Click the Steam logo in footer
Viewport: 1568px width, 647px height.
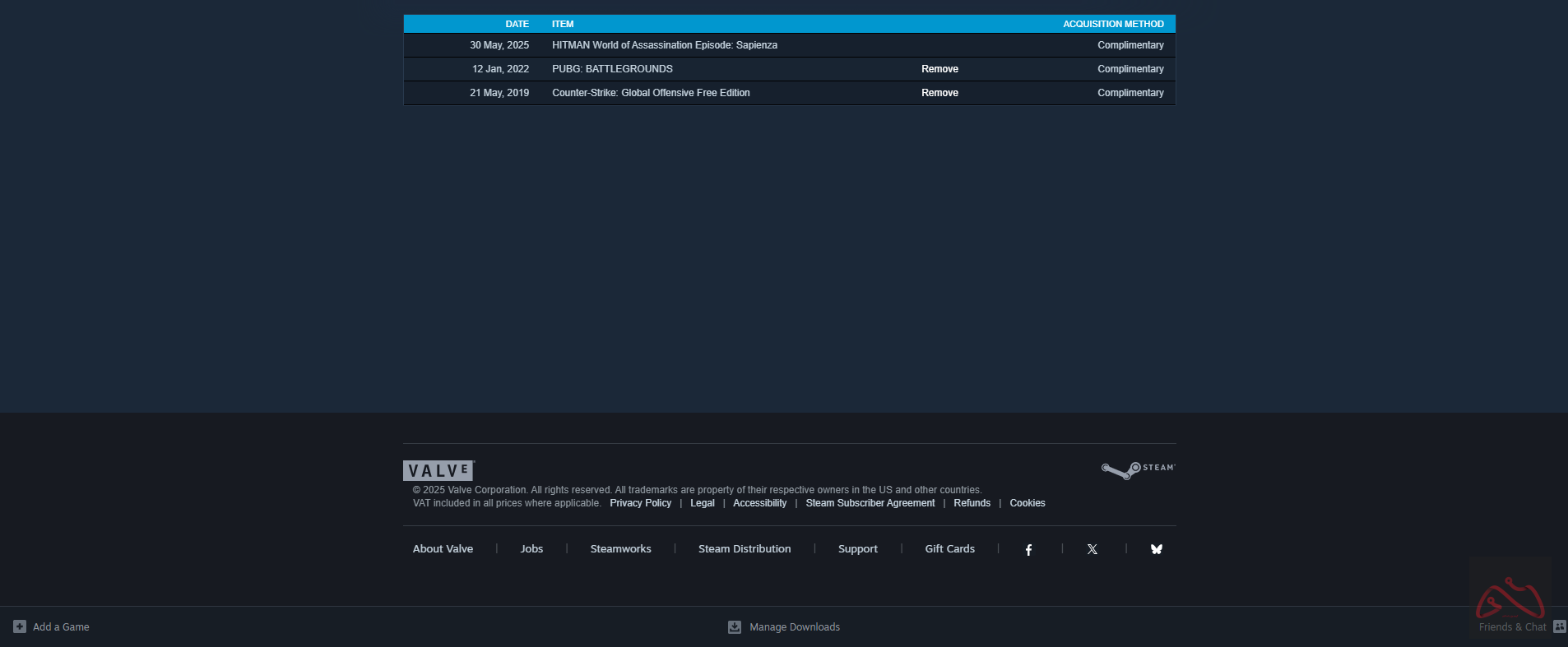1138,469
